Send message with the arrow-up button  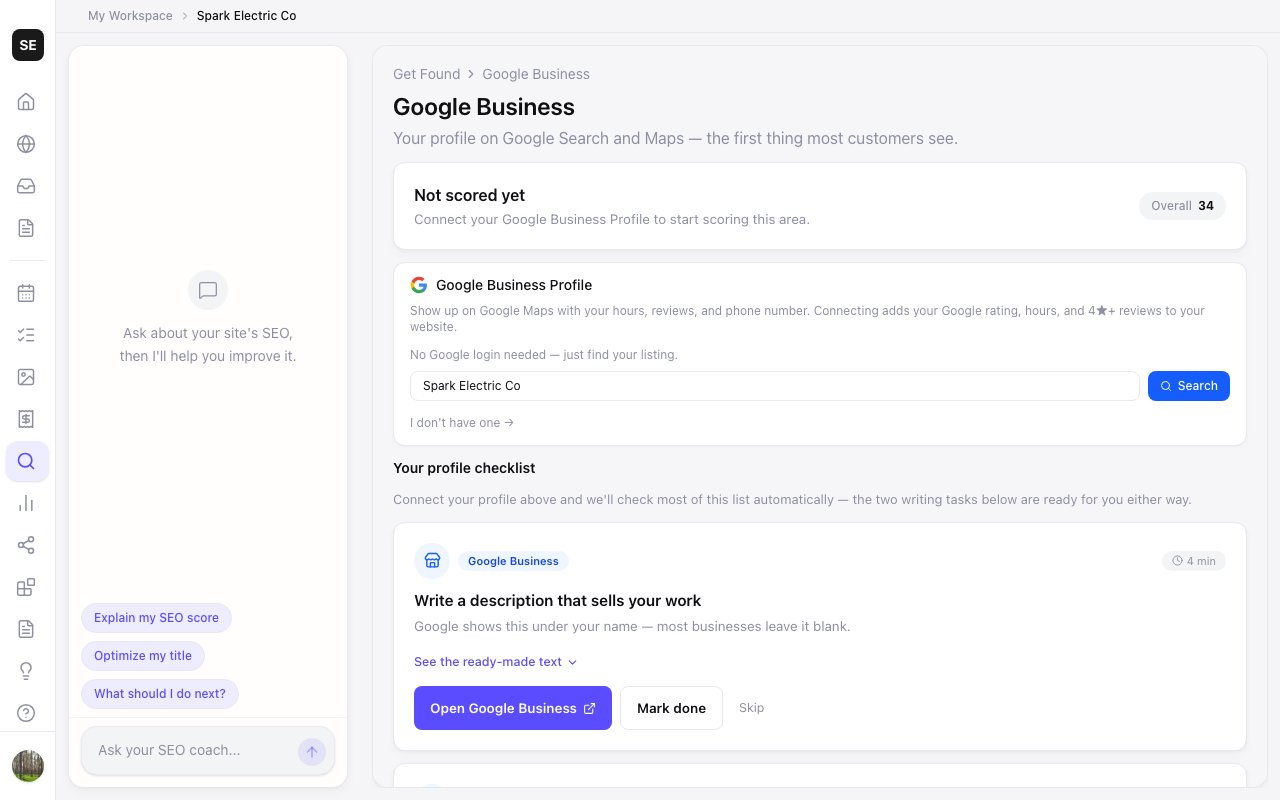[312, 752]
